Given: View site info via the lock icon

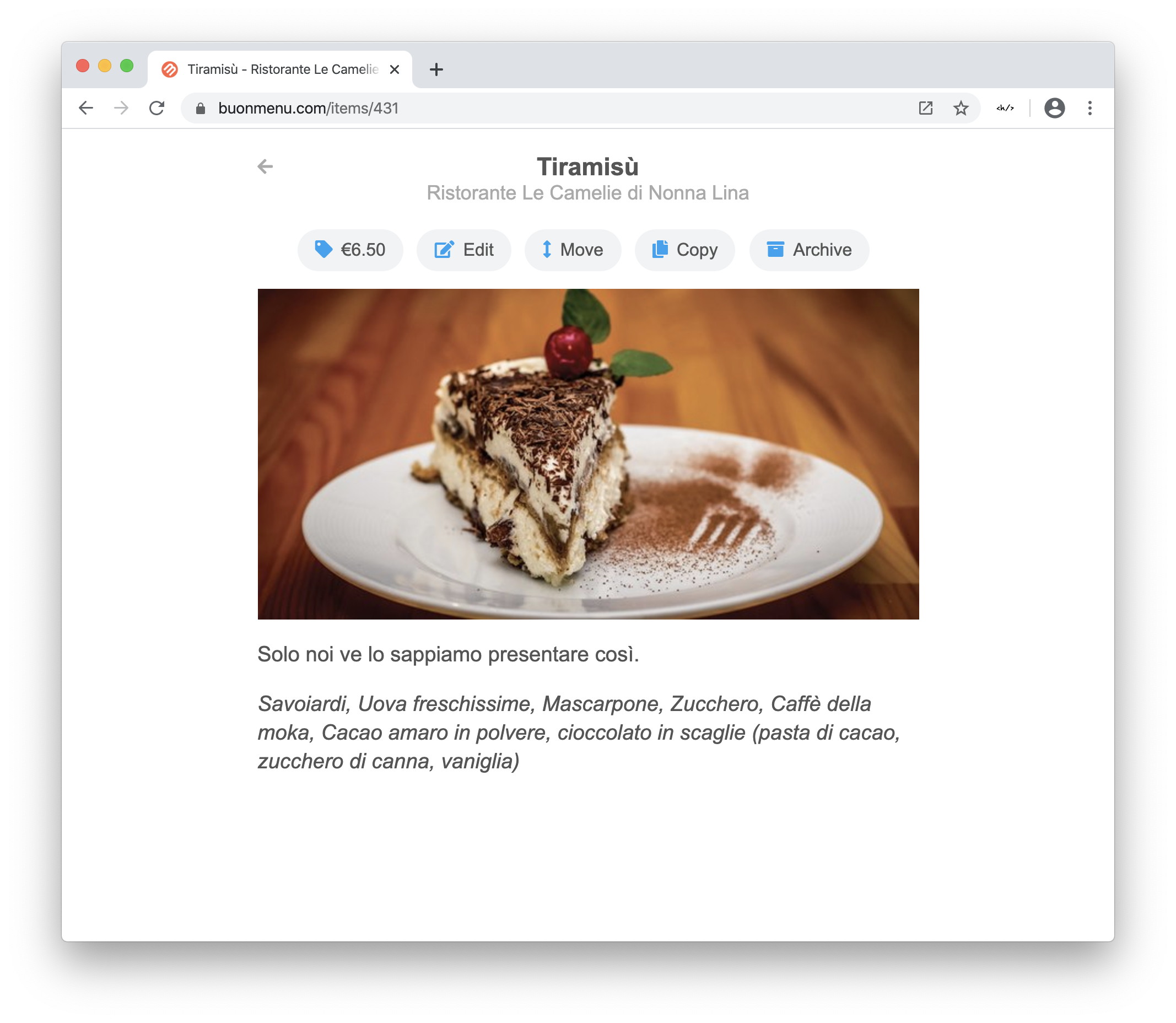Looking at the screenshot, I should (201, 108).
